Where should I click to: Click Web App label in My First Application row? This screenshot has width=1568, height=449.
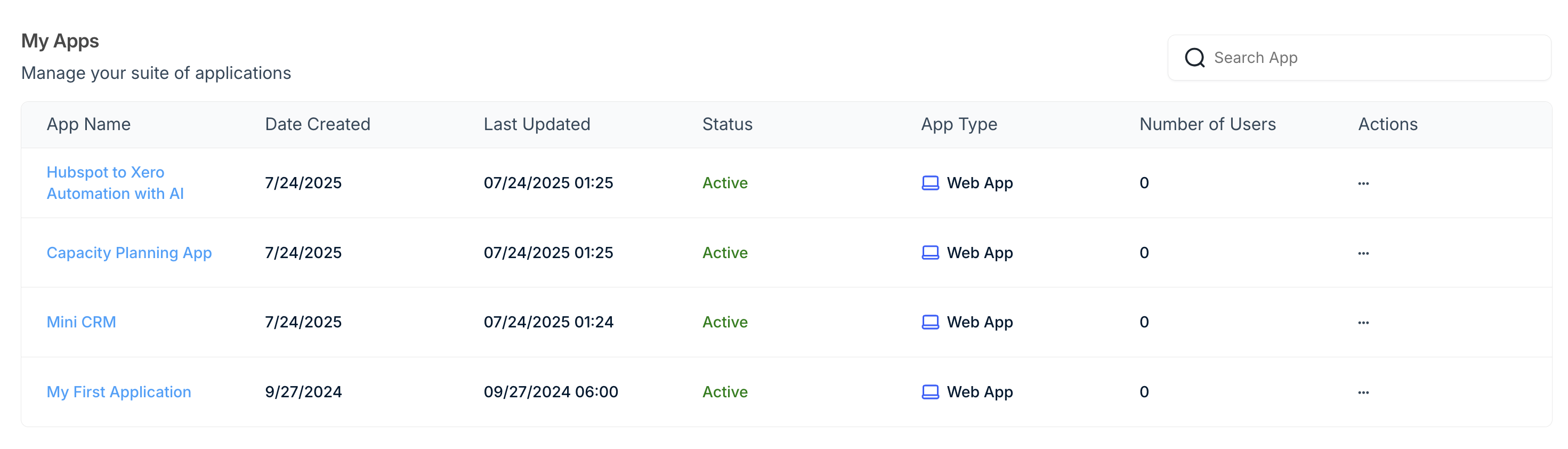tap(980, 392)
